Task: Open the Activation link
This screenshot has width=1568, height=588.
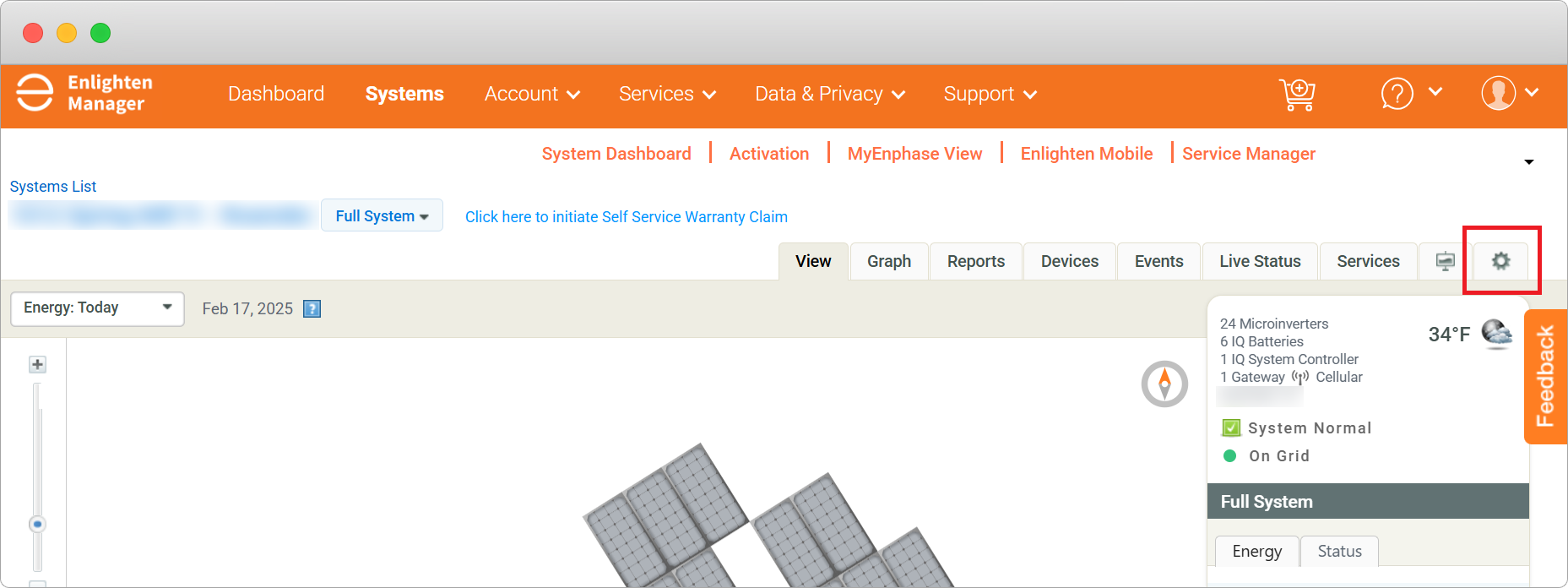Action: 769,154
